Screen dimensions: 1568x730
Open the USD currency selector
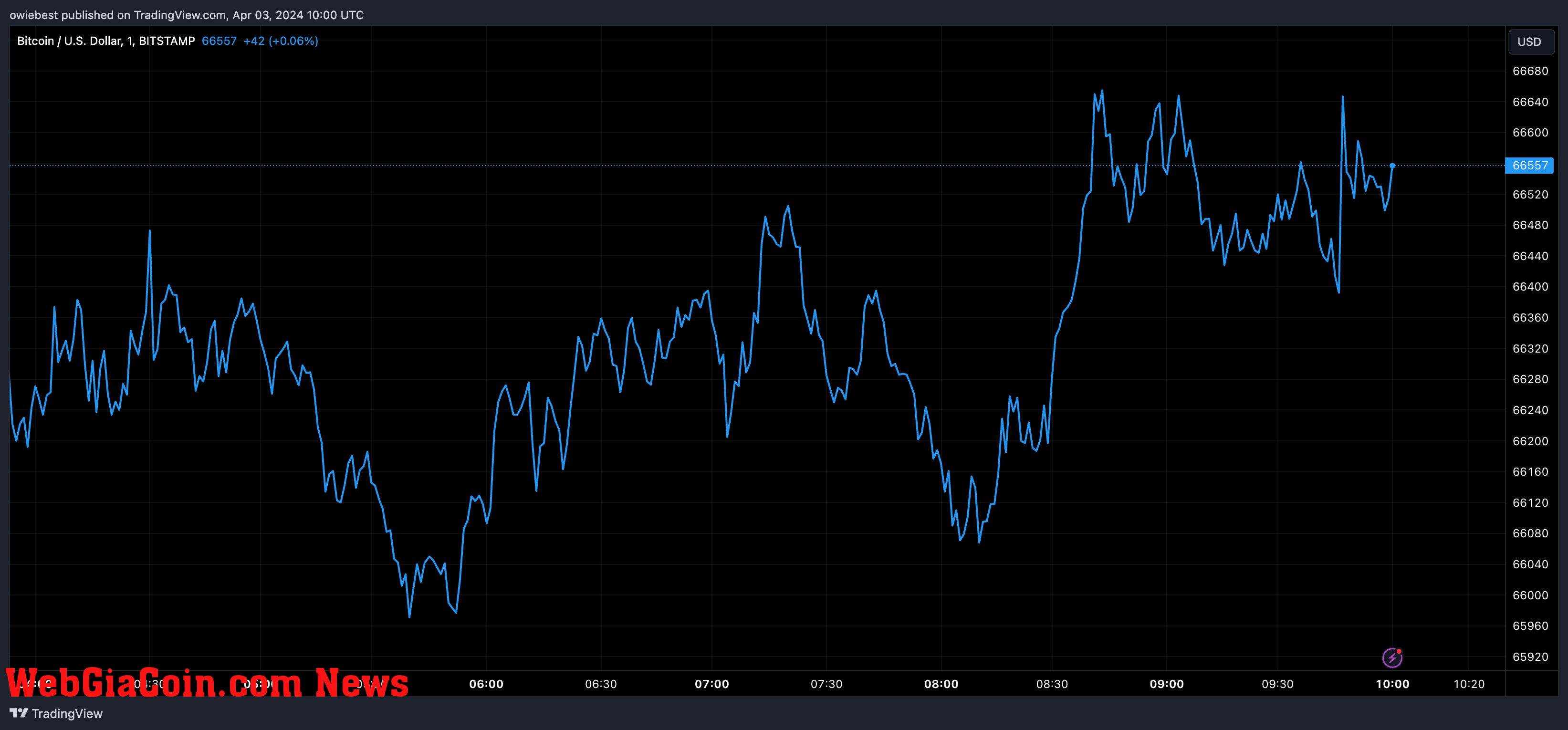click(1531, 42)
